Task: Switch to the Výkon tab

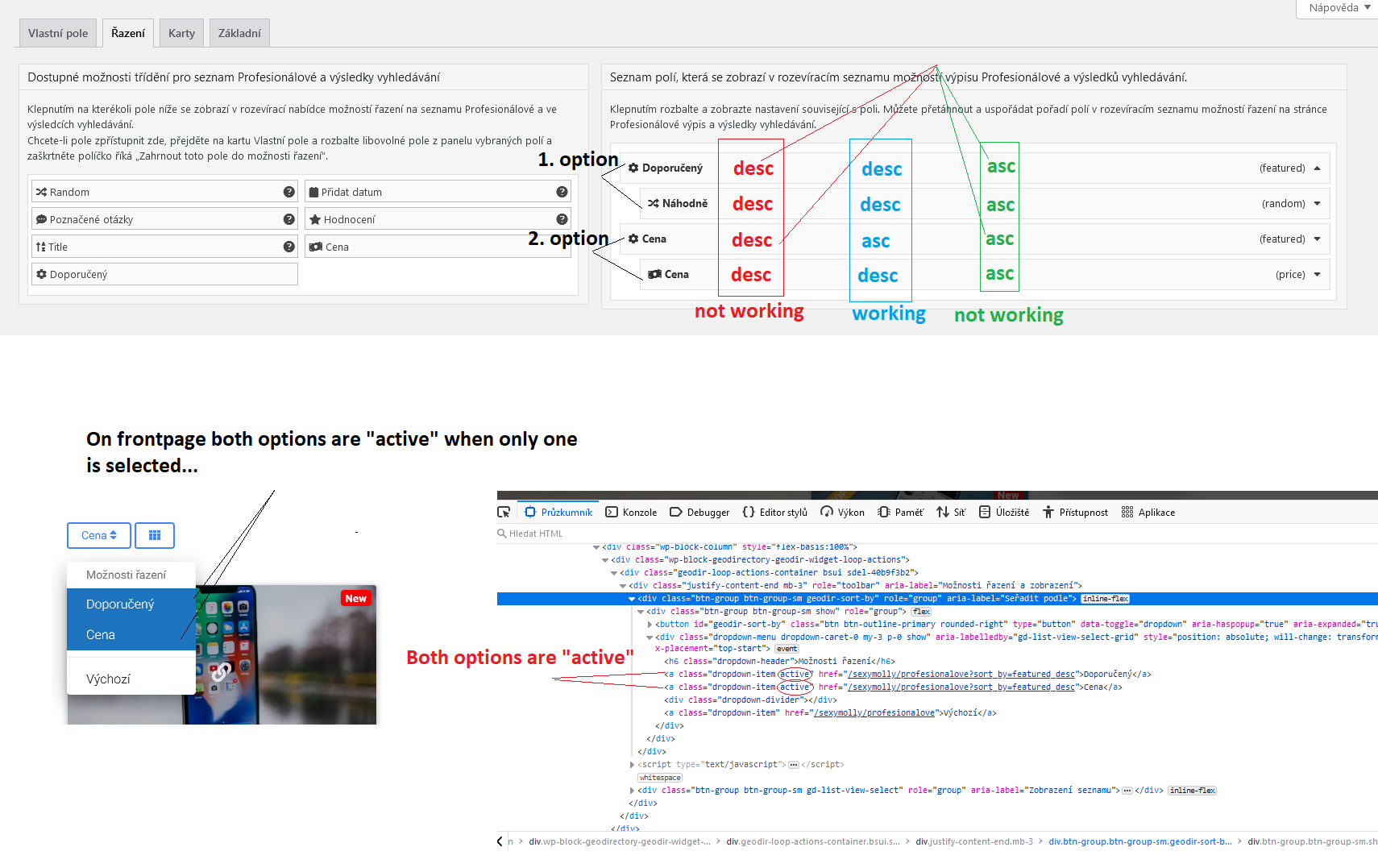Action: point(842,512)
